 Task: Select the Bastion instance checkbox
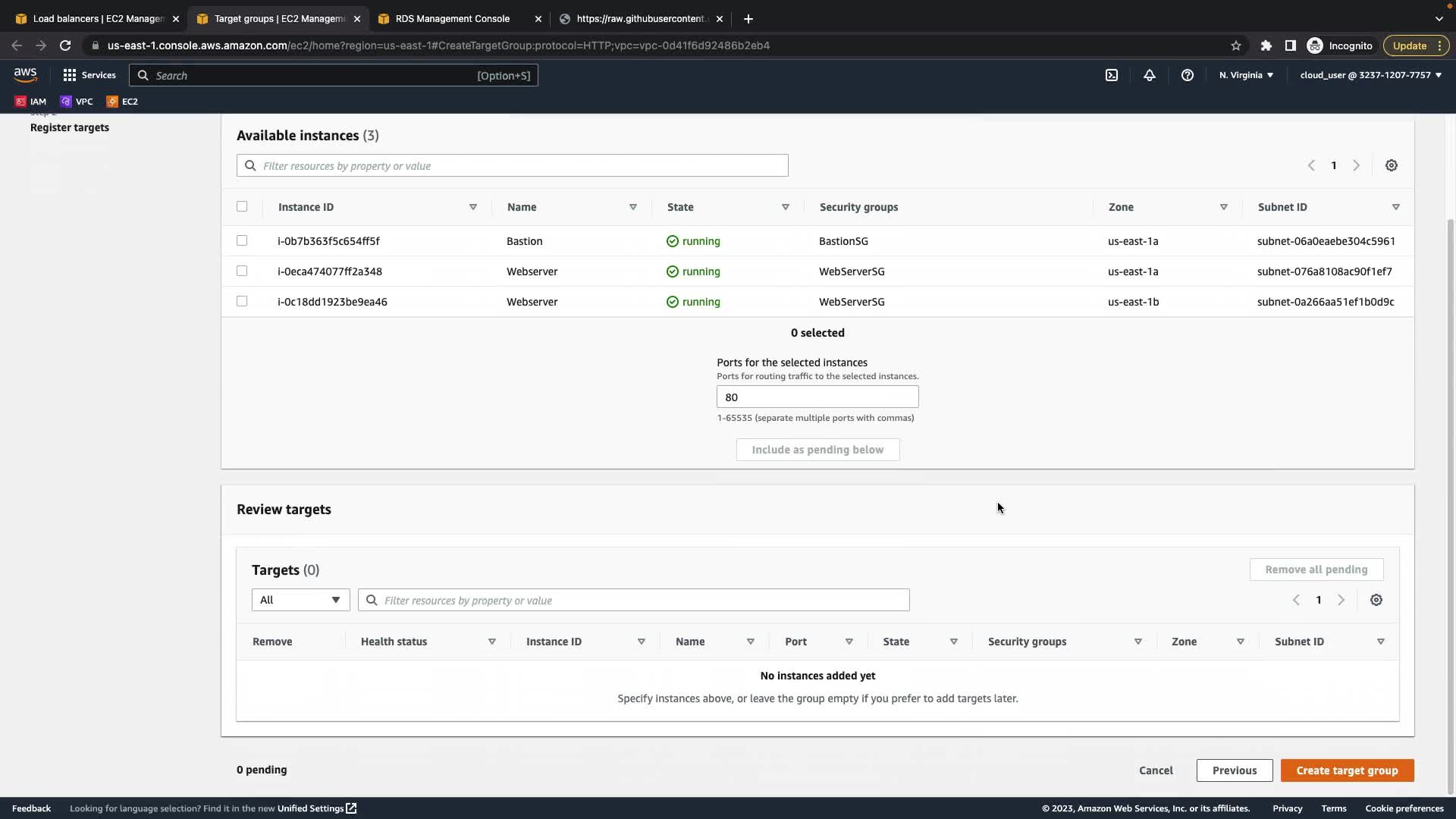click(x=242, y=240)
